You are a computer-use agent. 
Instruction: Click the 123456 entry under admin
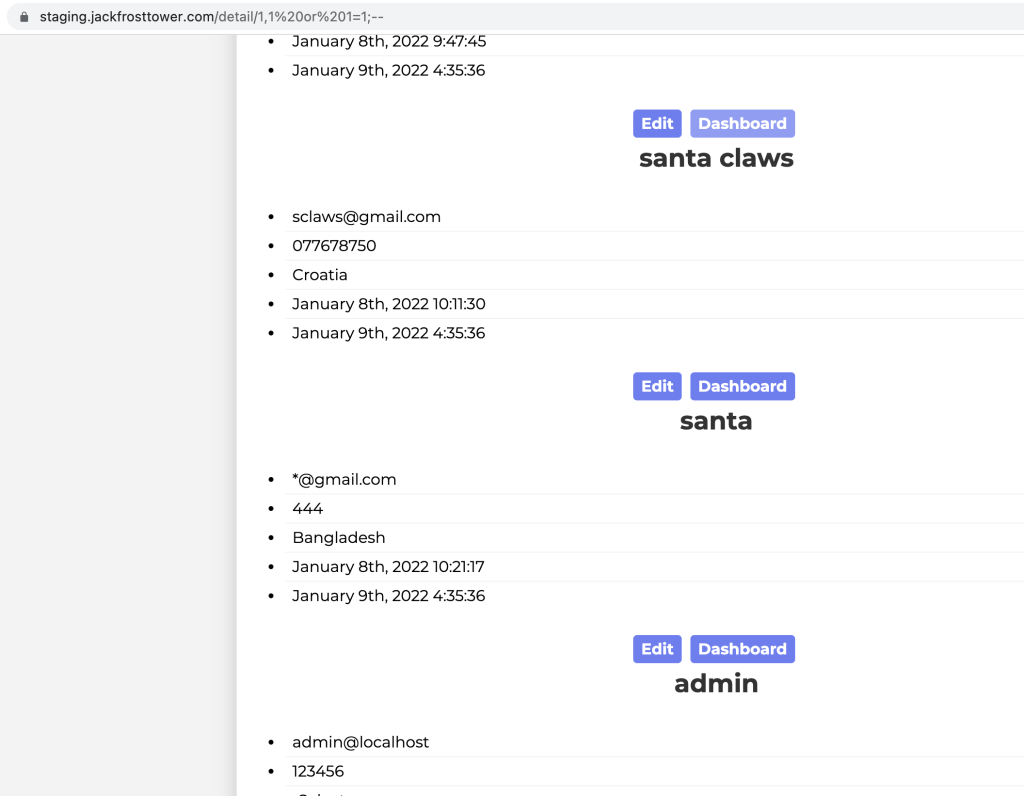pos(318,771)
